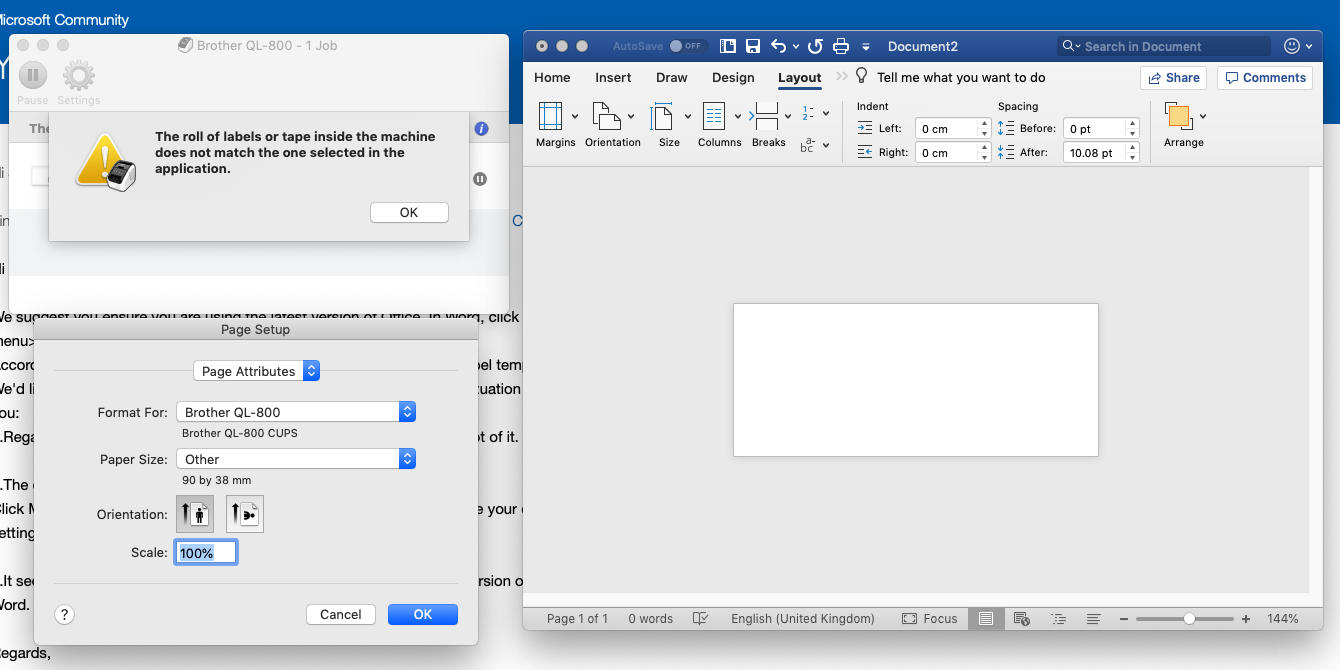Click the zoom slider handle in Word

(x=1189, y=619)
